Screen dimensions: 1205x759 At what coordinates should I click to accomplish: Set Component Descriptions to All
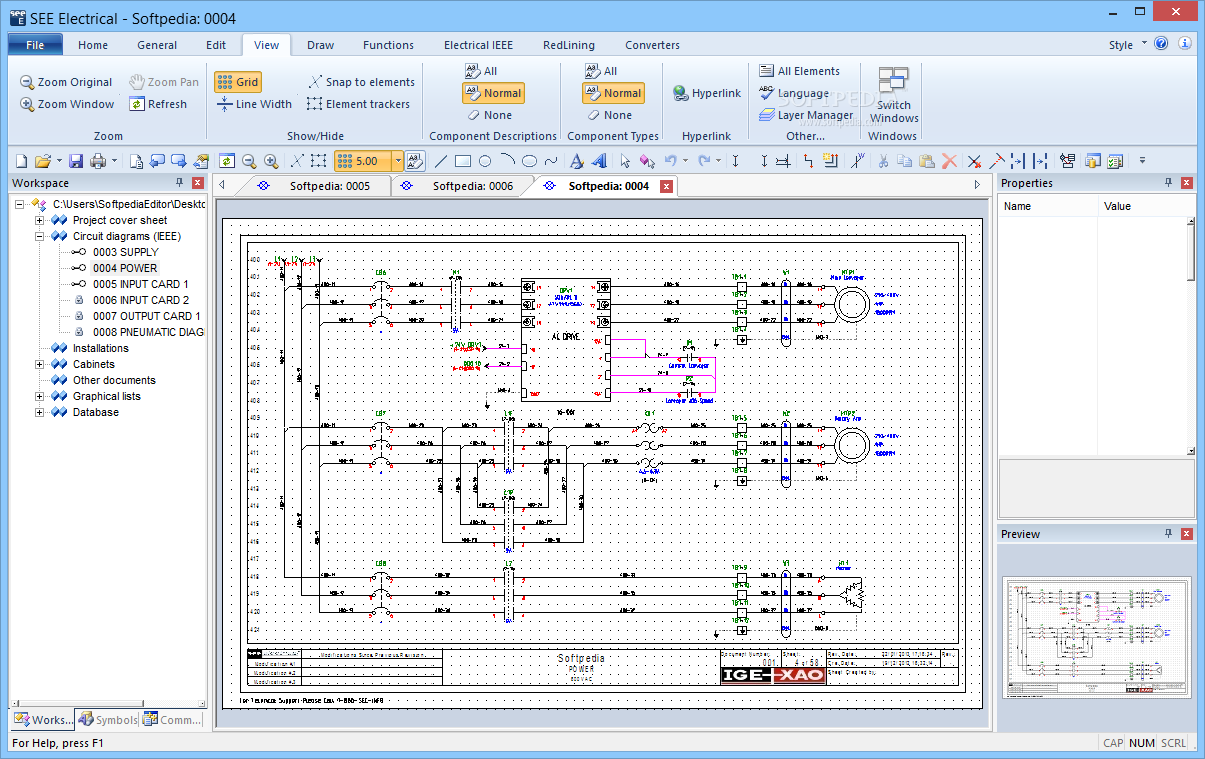(481, 71)
